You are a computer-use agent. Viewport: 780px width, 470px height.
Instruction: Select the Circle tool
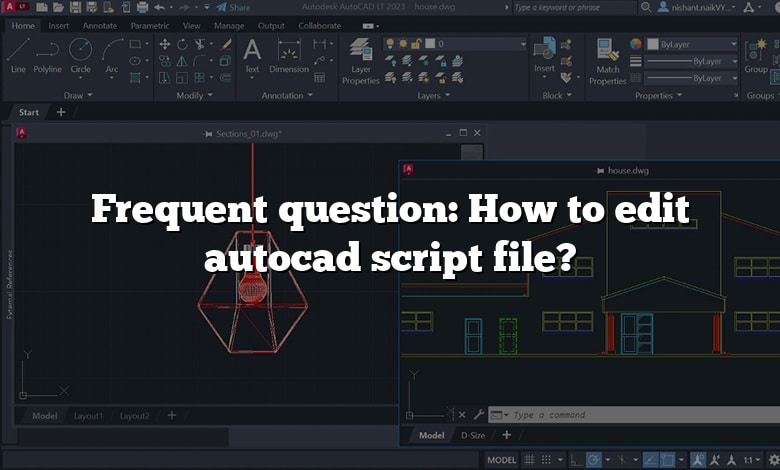(x=80, y=56)
